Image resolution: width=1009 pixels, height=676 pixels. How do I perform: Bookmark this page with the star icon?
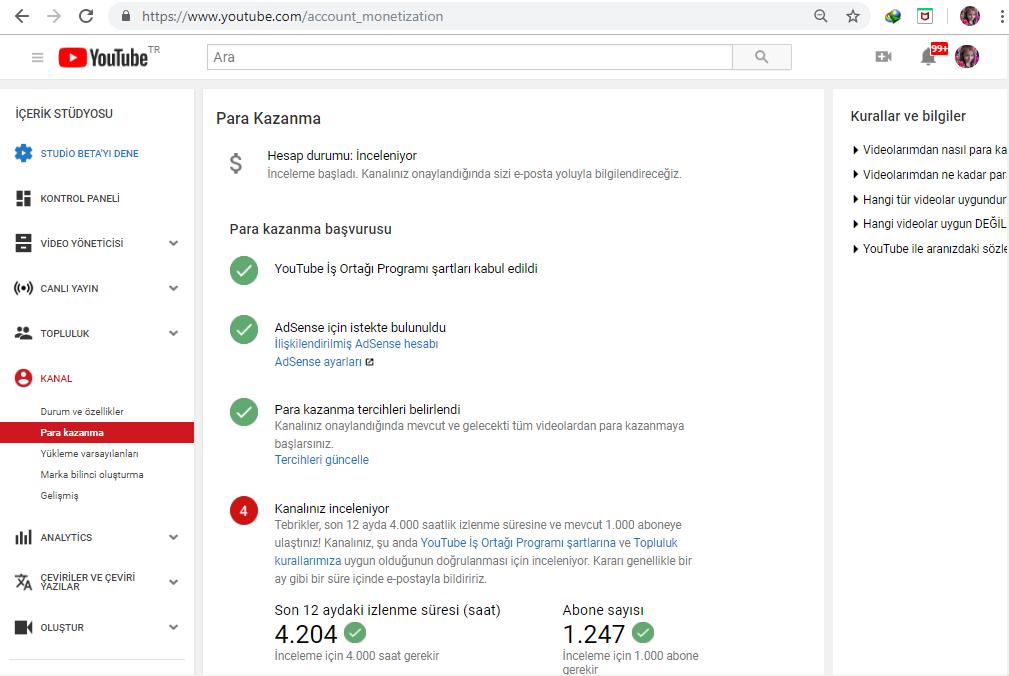(x=853, y=16)
